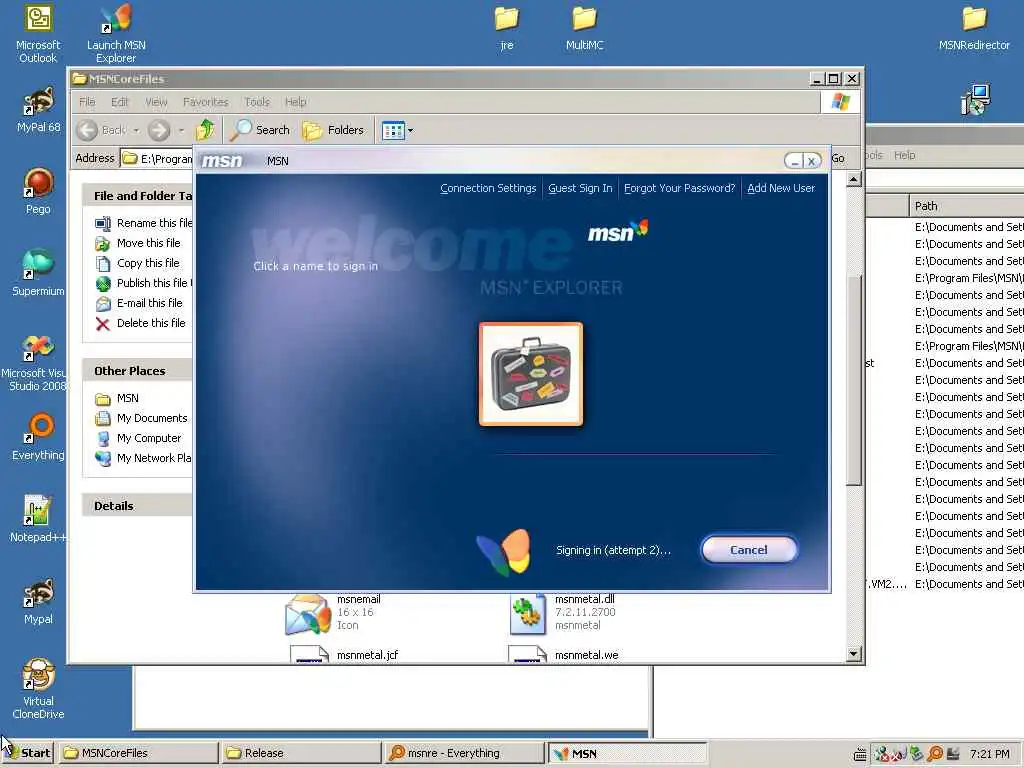Open the Edit menu in MSNCoreFiles
Screen dimensions: 1024x768
click(x=120, y=102)
